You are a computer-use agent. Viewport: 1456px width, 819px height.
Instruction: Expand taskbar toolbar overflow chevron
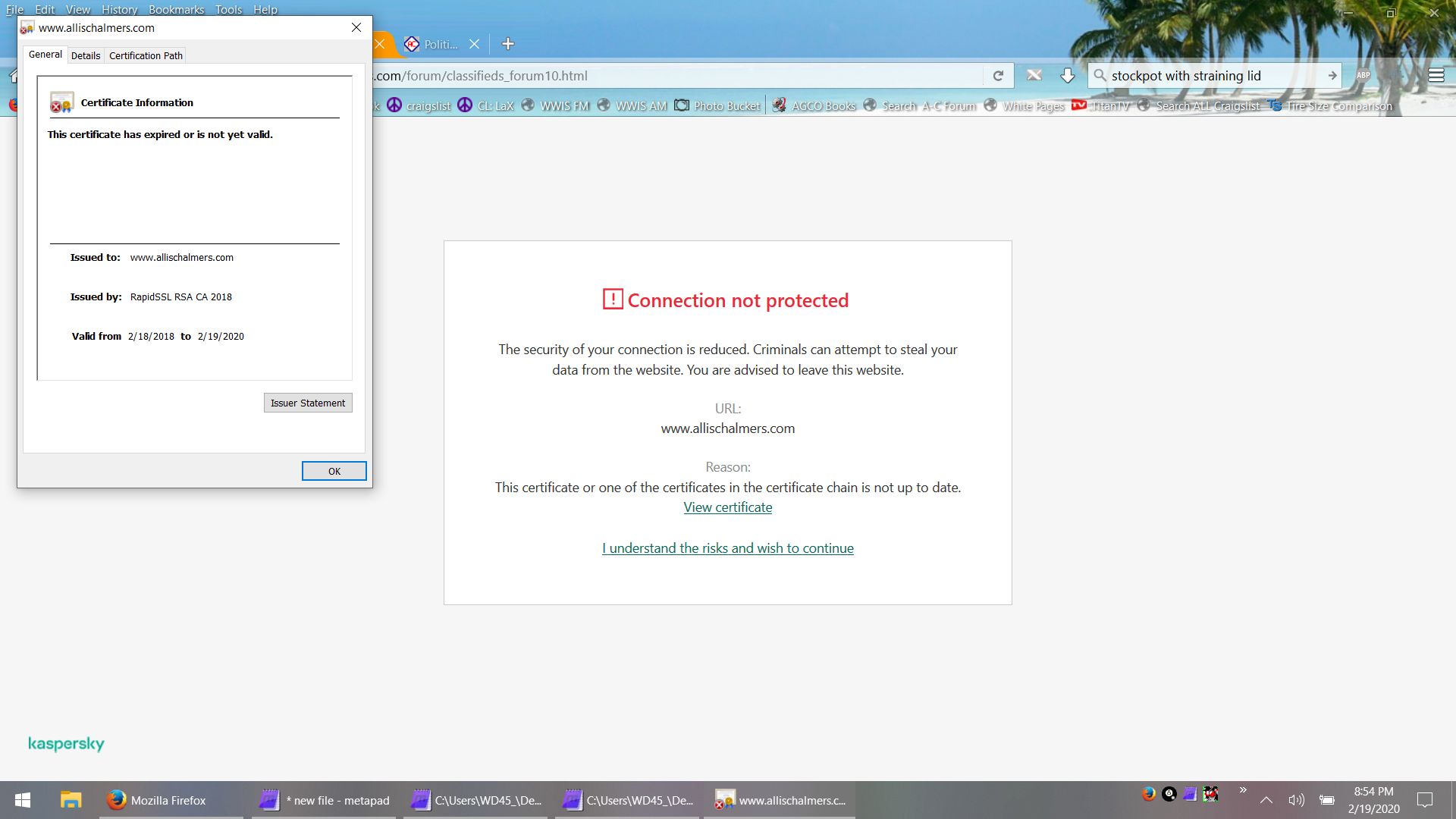point(1243,790)
